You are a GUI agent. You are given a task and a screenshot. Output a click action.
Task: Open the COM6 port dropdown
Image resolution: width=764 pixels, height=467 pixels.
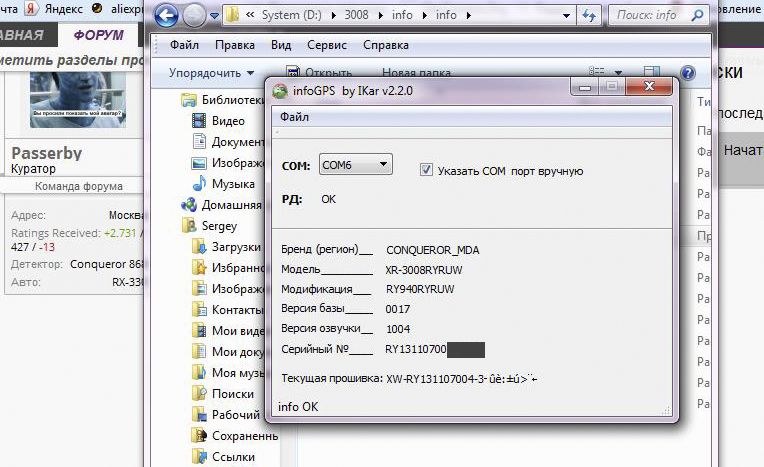[x=355, y=165]
